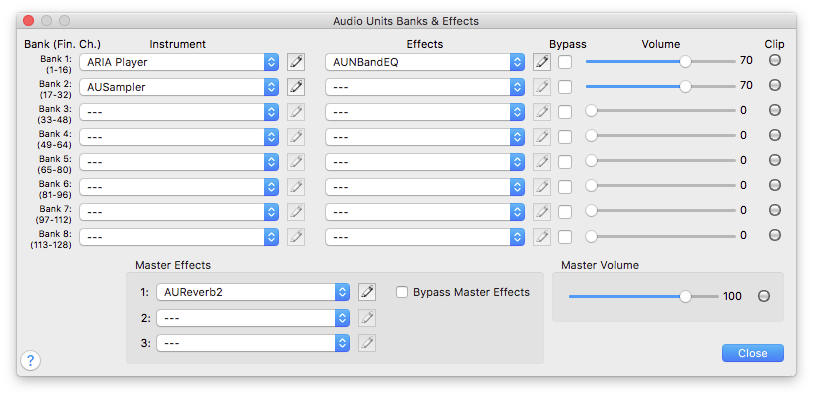Enable Bypass for Bank 1 effects
This screenshot has width=813, height=397.
[x=565, y=62]
